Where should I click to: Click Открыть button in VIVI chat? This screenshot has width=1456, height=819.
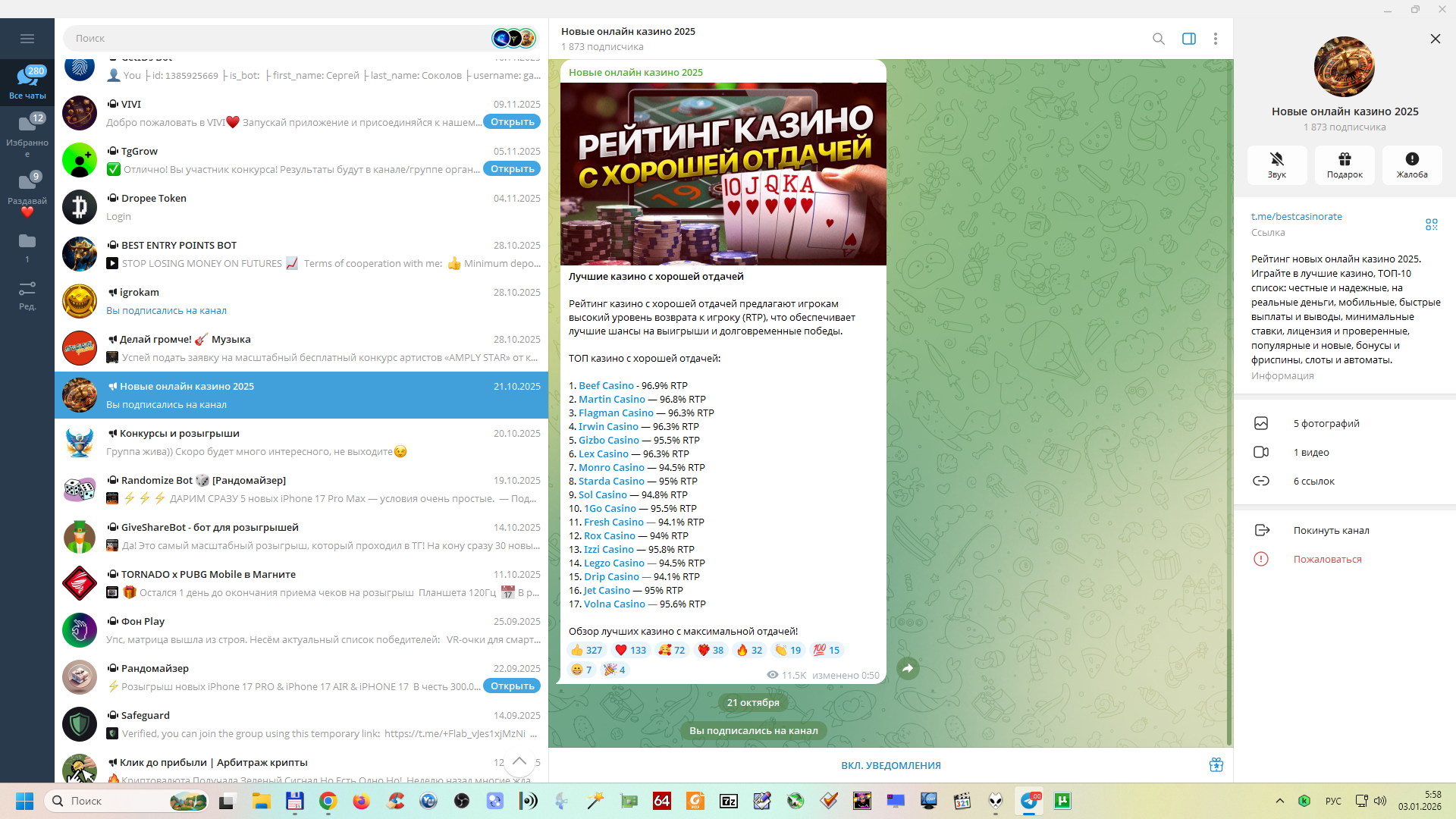coord(512,122)
